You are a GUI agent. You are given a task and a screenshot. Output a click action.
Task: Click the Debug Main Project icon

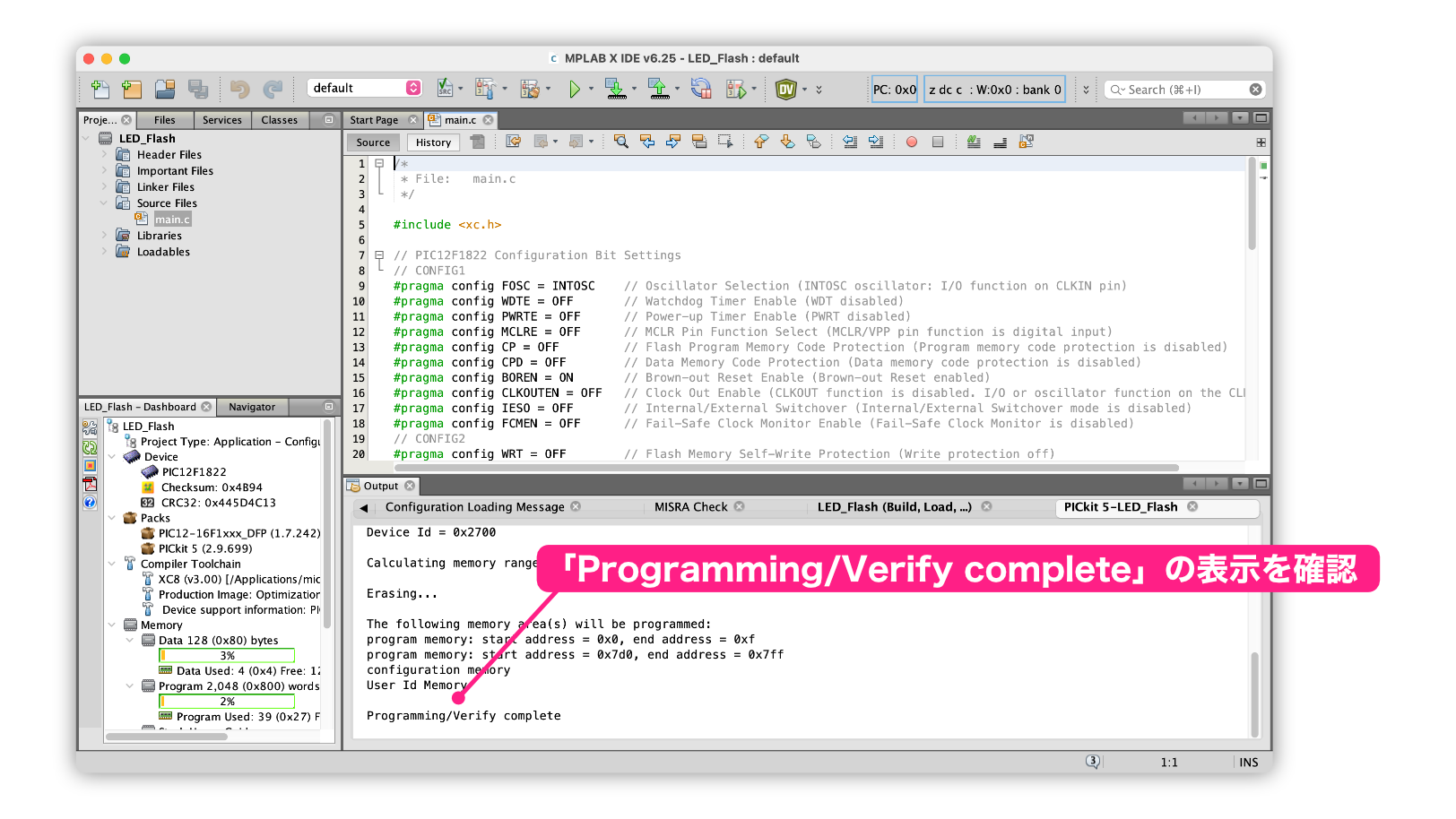pos(736,89)
